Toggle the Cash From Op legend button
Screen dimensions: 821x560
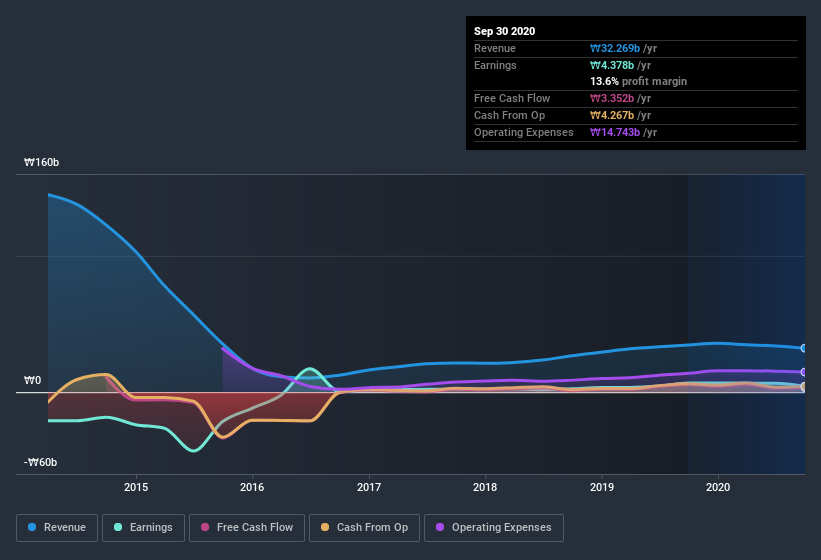point(364,528)
